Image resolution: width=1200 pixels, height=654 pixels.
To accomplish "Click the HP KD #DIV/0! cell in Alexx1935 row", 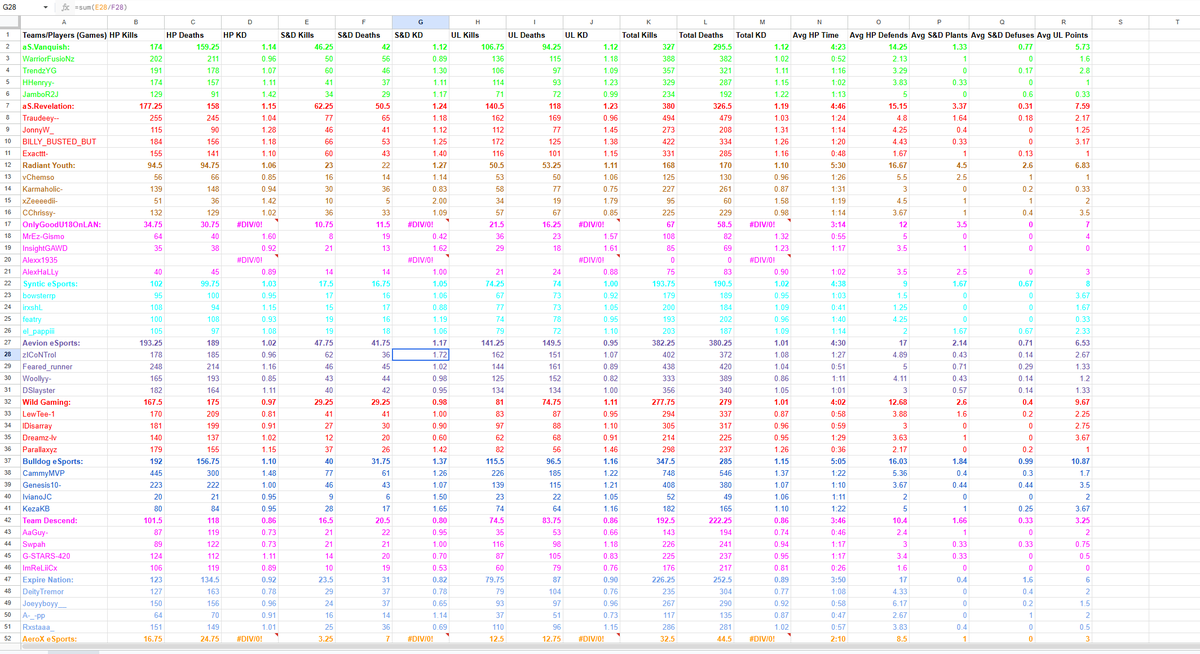I will pos(250,259).
